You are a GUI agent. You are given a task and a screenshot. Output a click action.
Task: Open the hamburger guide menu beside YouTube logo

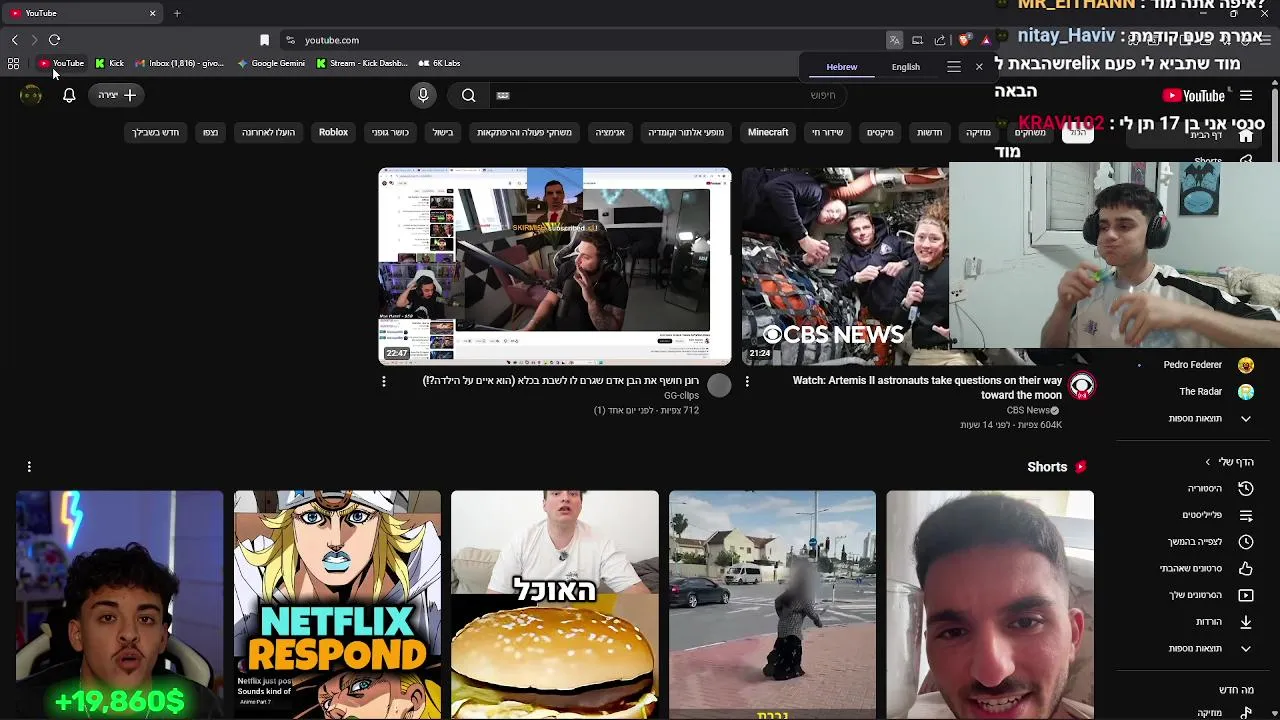pyautogui.click(x=1246, y=96)
